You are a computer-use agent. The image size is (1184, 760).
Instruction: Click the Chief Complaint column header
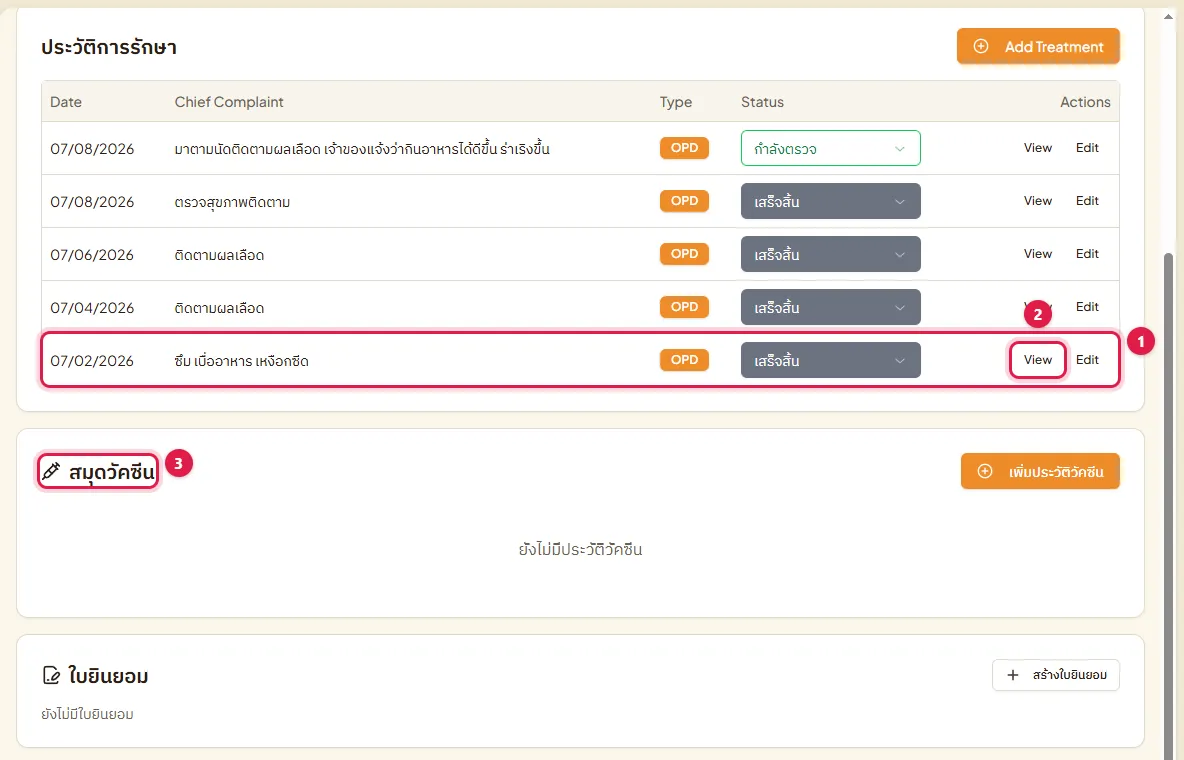pyautogui.click(x=229, y=102)
